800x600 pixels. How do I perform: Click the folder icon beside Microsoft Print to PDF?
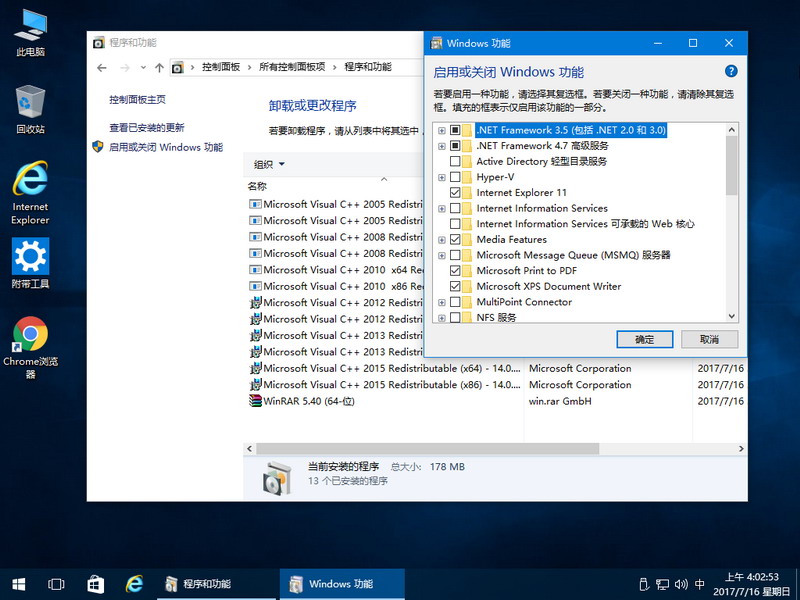(x=467, y=270)
